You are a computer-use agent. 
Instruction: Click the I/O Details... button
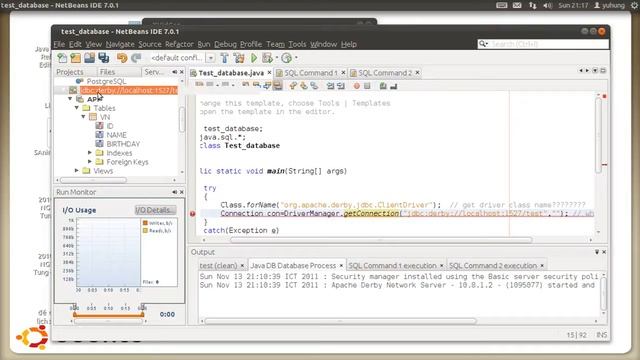(x=155, y=210)
